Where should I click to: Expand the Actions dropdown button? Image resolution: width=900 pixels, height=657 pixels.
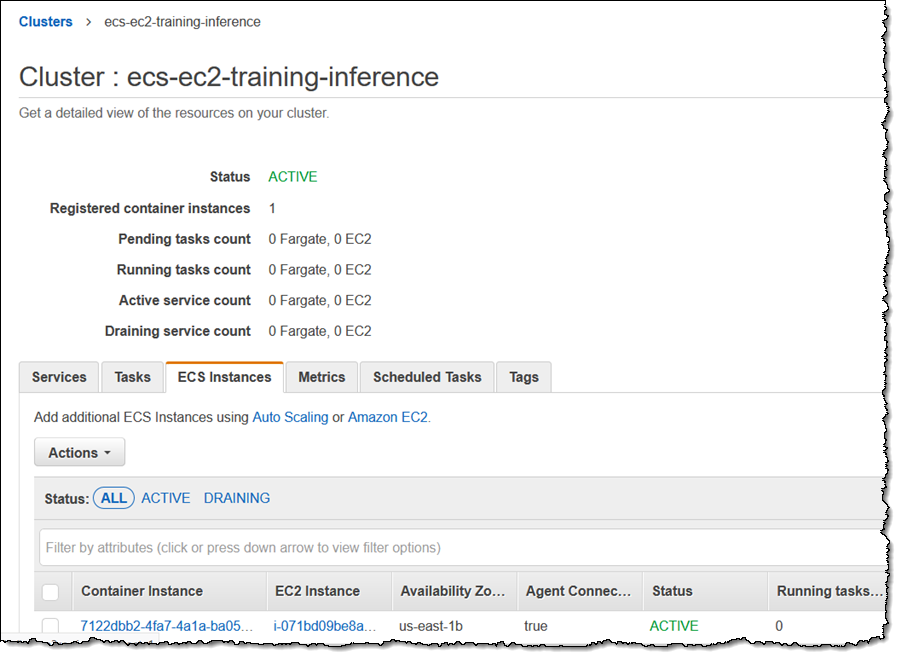click(x=80, y=453)
